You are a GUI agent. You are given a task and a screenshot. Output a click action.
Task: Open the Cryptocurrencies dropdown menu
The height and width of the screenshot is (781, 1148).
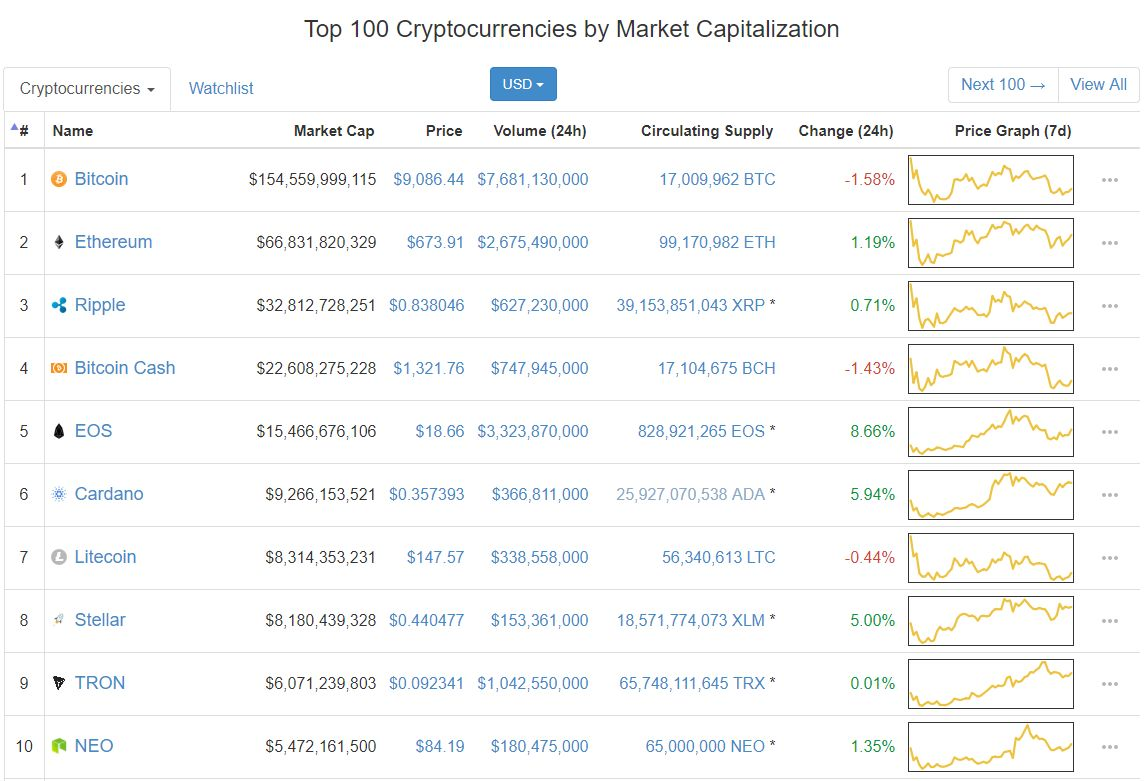87,89
